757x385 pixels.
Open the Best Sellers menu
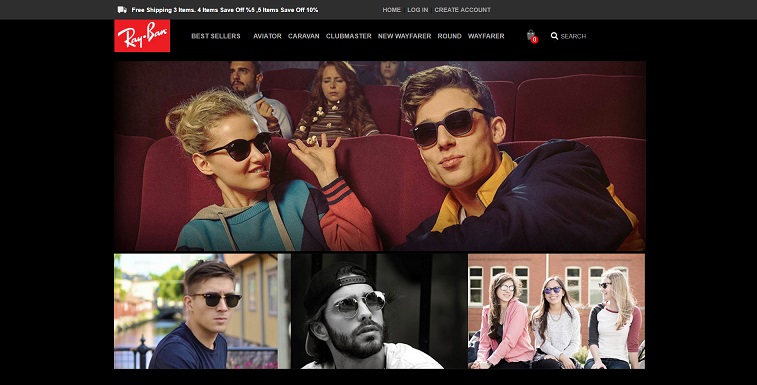[216, 36]
